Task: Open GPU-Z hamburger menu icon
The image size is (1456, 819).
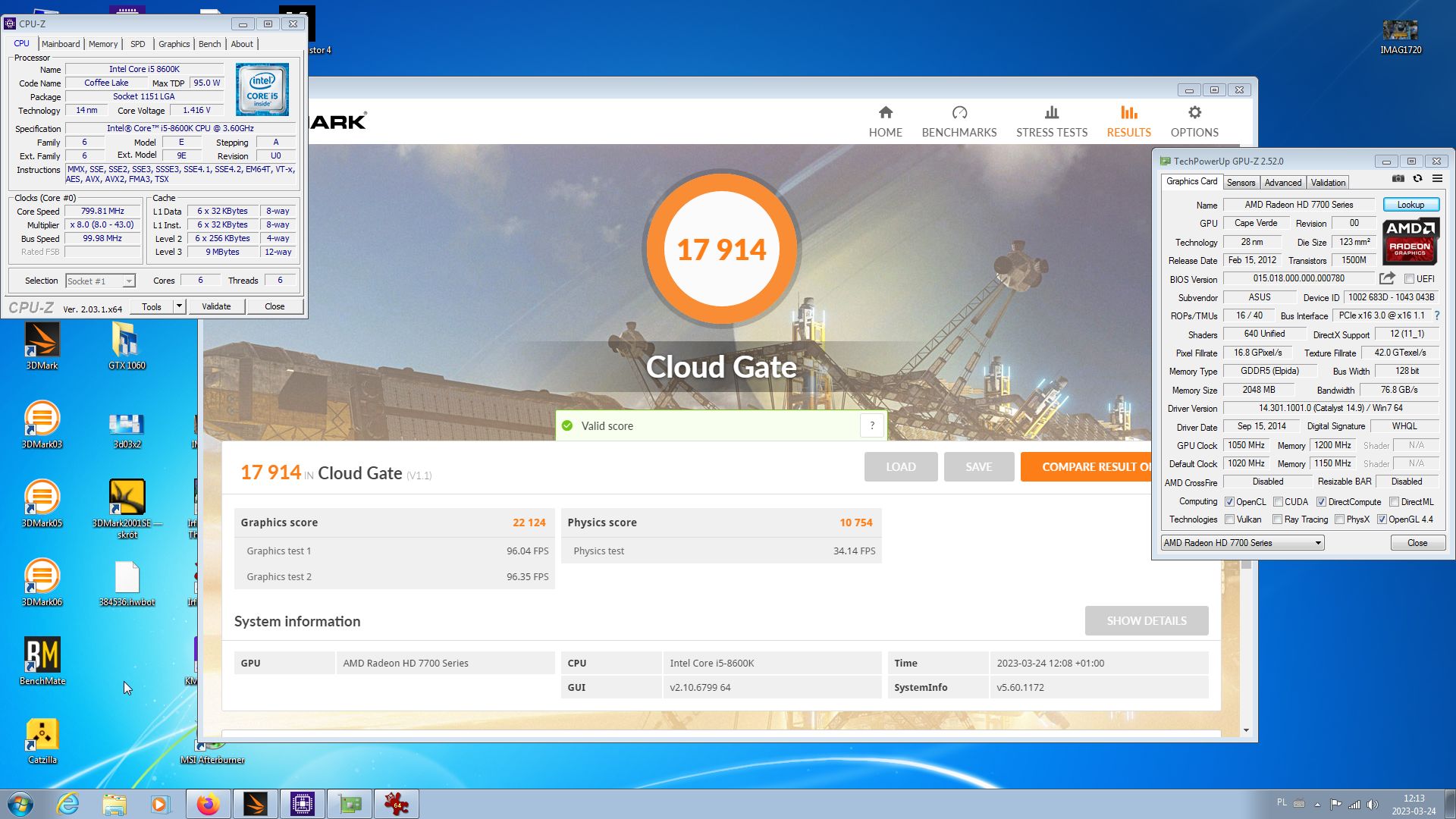Action: pos(1437,179)
